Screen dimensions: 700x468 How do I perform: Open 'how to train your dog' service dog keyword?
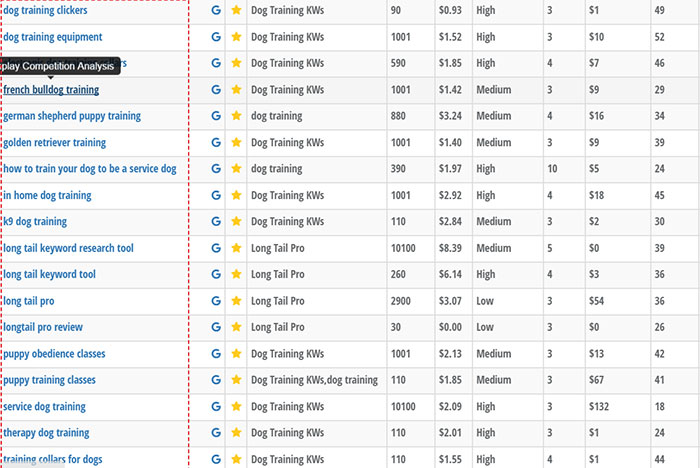(x=90, y=169)
